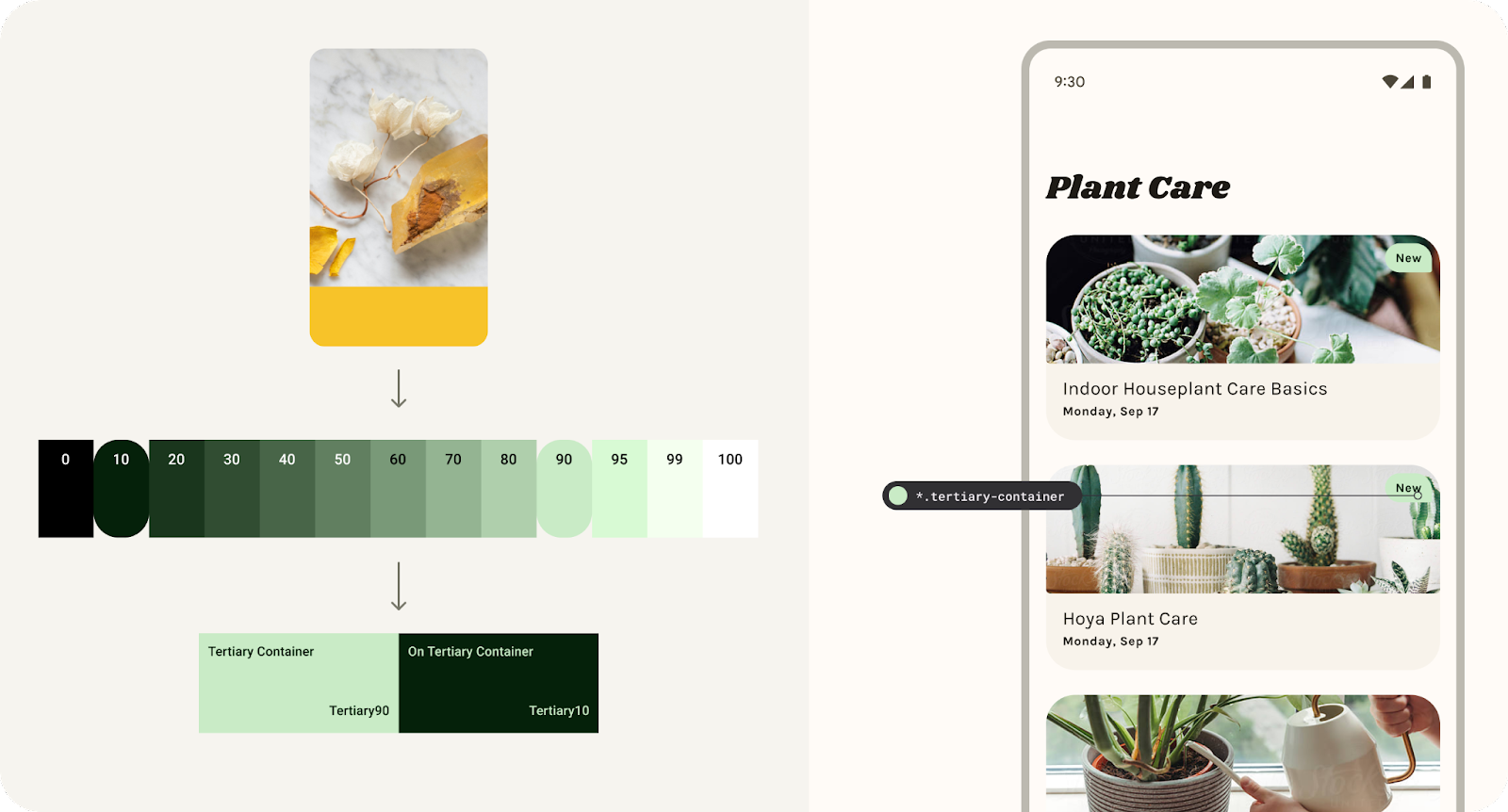Tap the watering can plant photo
The image size is (1508, 812).
(x=1242, y=752)
